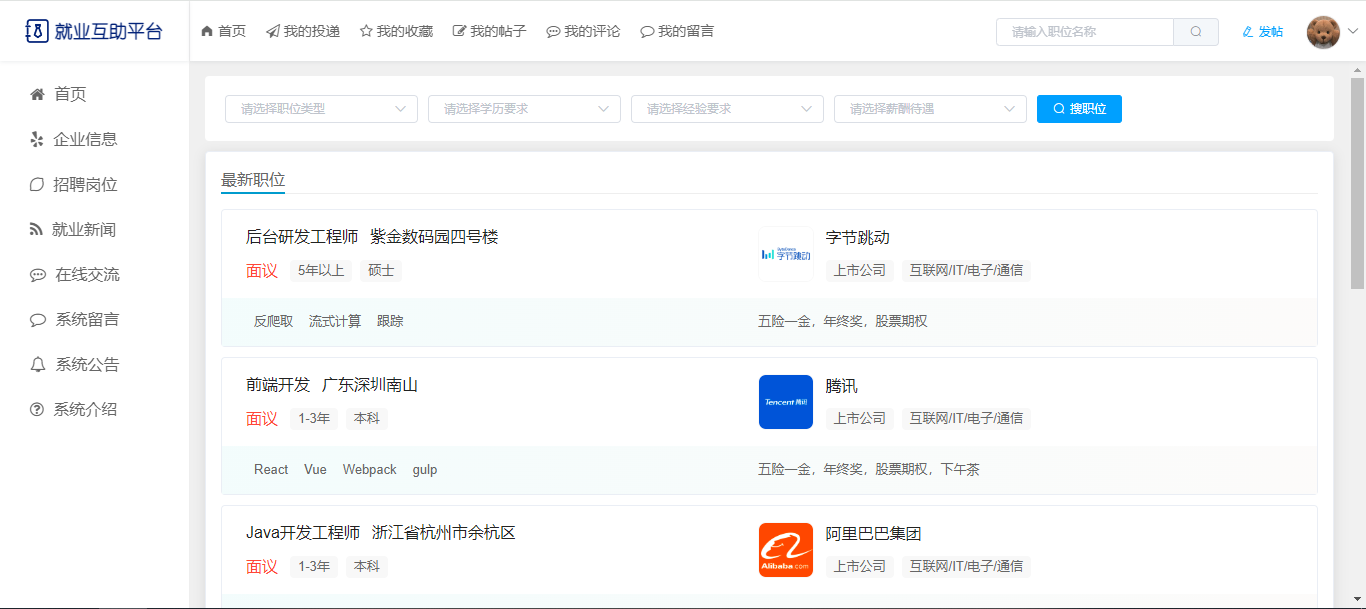Open the user avatar menu
Screen dimensions: 1366x609
point(1323,32)
